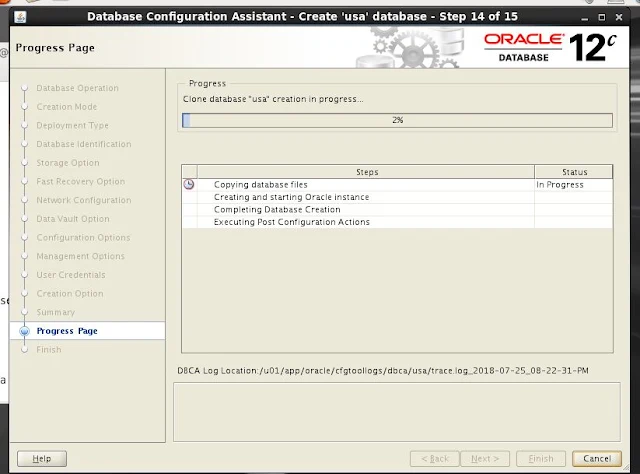
Task: Select Deployment Type step in sidebar
Action: pyautogui.click(x=72, y=125)
